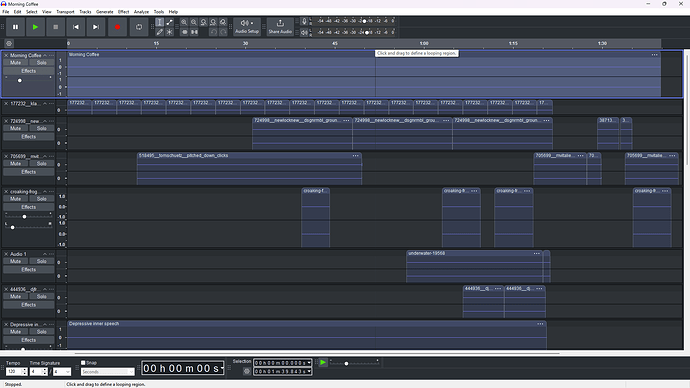Viewport: 690px width, 388px height.
Task: Click the playback speed slider
Action: point(354,363)
